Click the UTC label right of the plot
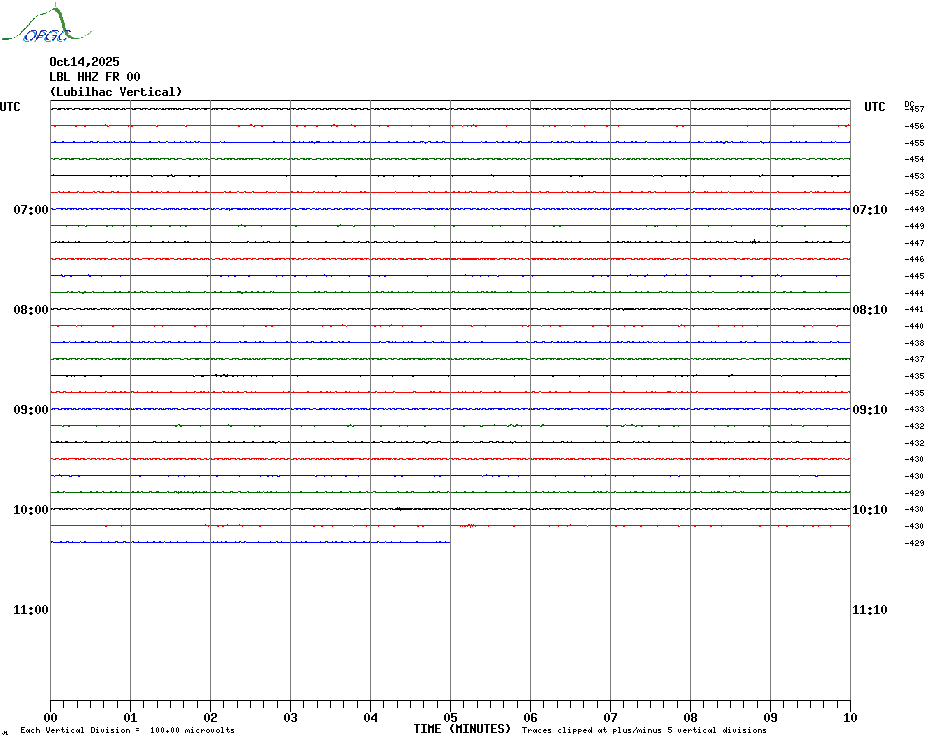This screenshot has height=744, width=930. 874,107
